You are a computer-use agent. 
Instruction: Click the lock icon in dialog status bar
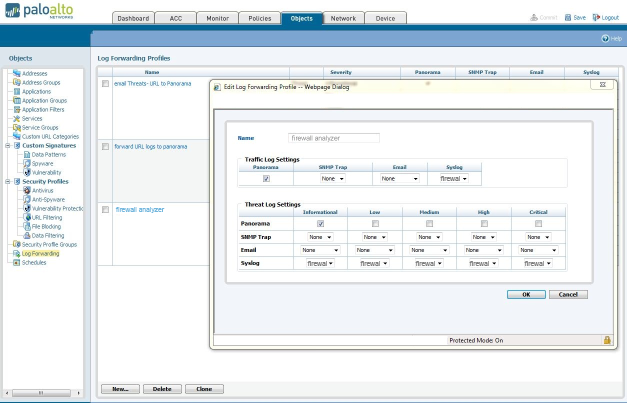[607, 340]
